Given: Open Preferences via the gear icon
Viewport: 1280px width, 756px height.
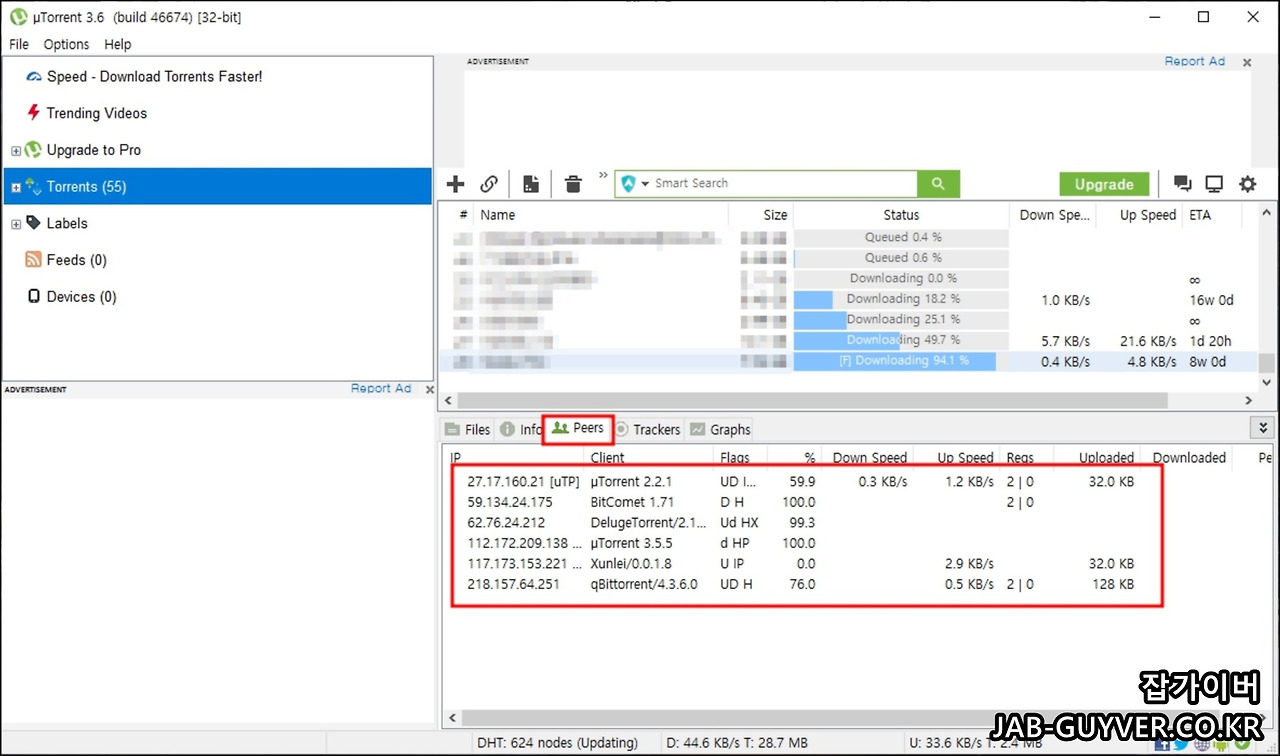Looking at the screenshot, I should 1247,184.
